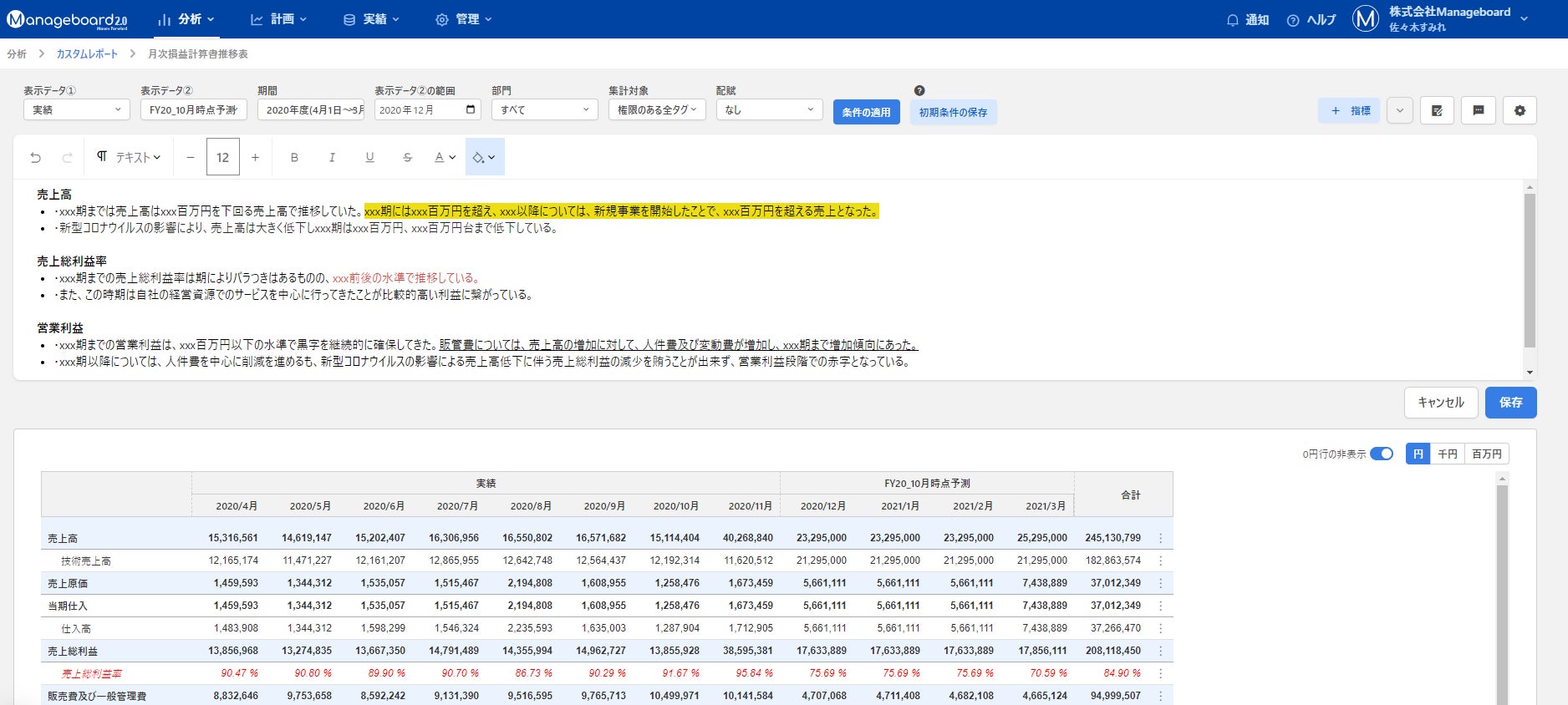Open the 表示データ① dropdown showing 実績
Viewport: 1568px width, 705px height.
76,109
